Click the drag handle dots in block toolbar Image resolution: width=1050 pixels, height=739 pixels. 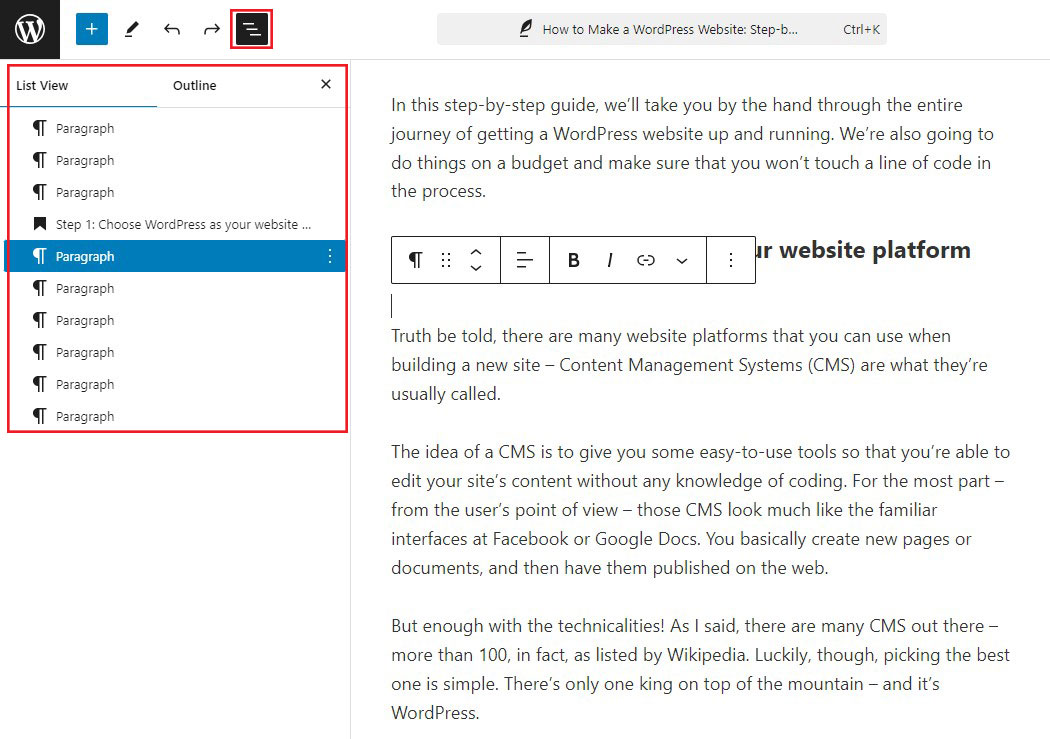click(446, 260)
